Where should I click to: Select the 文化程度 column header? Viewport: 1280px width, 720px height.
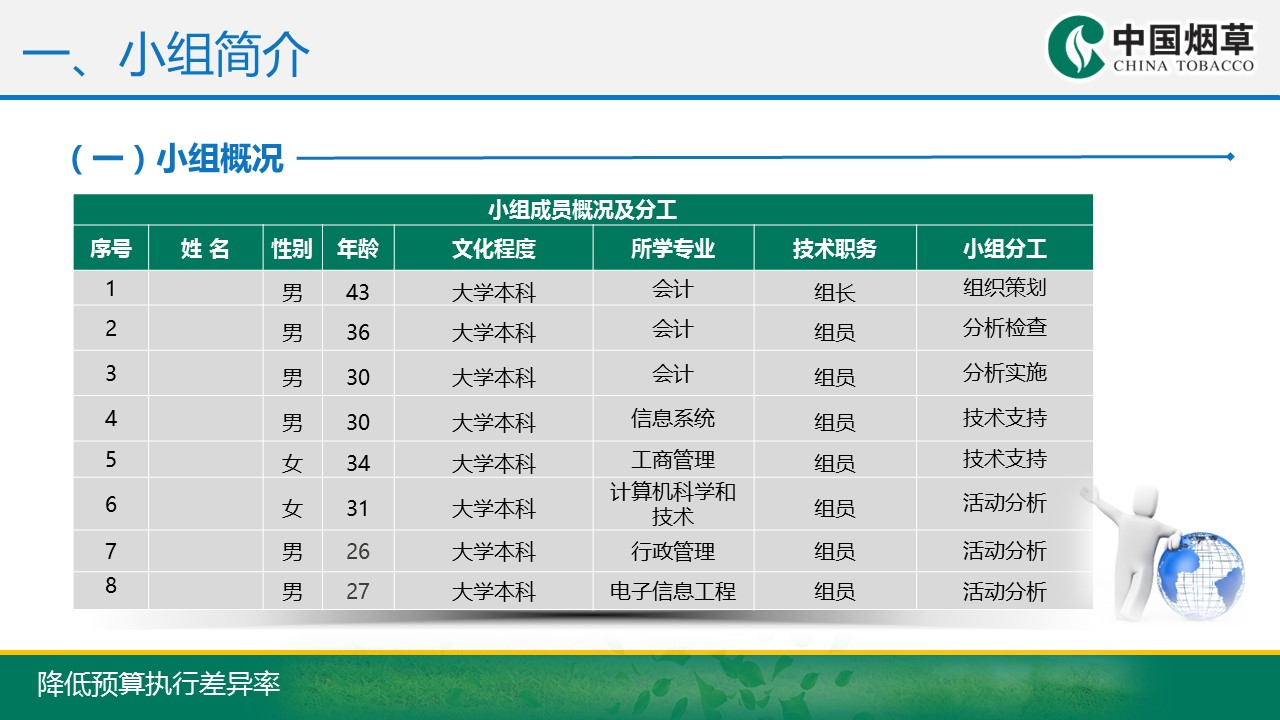493,249
